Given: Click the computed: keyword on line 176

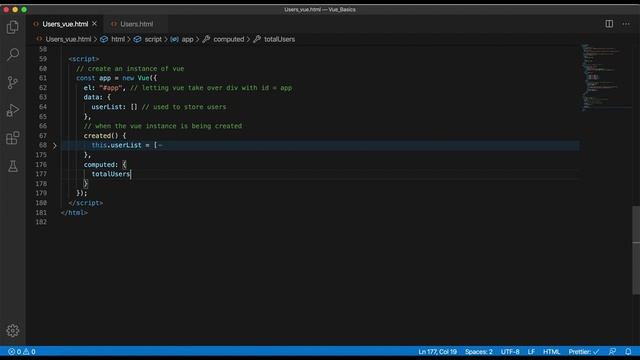Looking at the screenshot, I should pos(101,164).
